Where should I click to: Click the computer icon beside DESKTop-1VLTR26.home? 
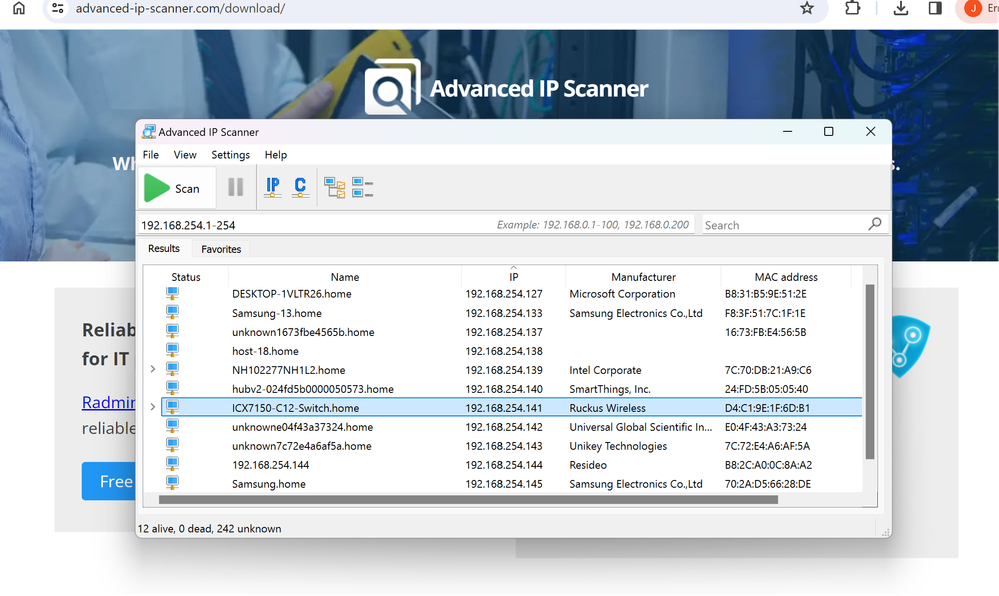(172, 293)
